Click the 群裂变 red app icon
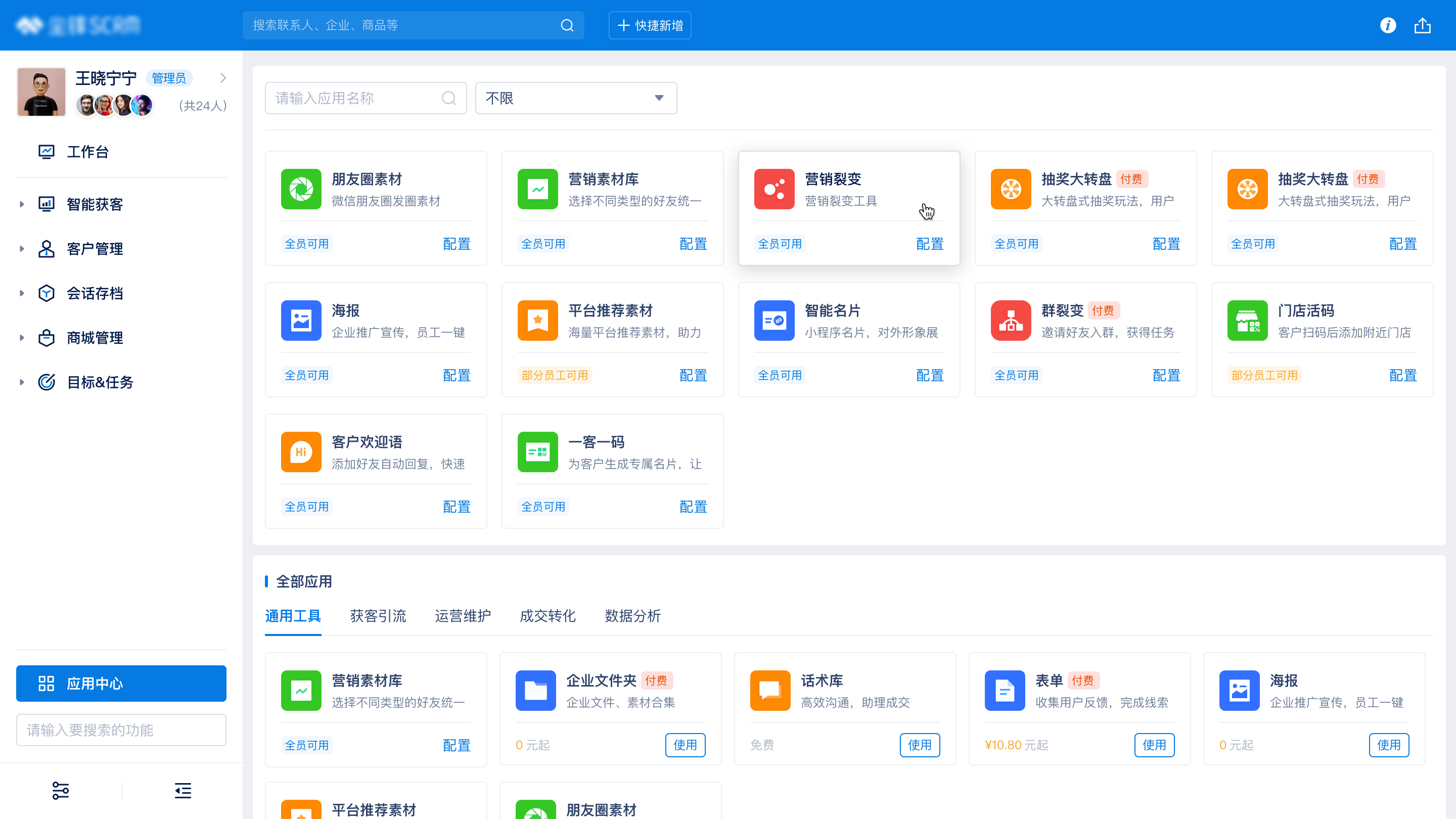 (1011, 321)
